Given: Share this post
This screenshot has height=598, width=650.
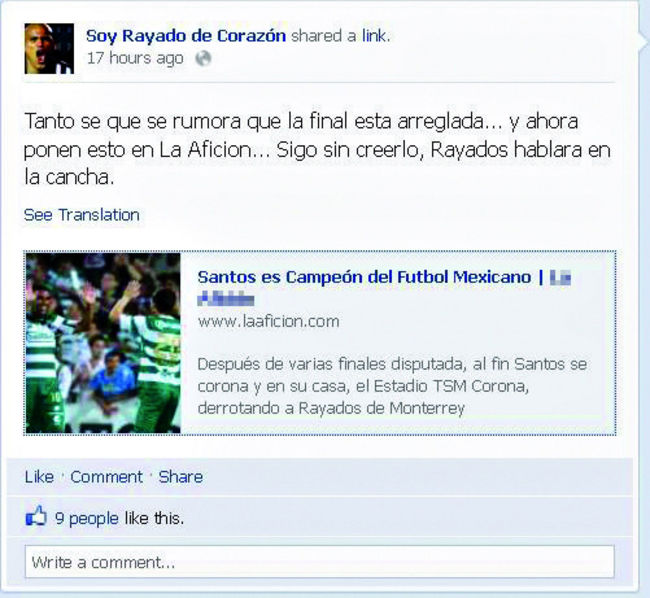Looking at the screenshot, I should click(181, 477).
